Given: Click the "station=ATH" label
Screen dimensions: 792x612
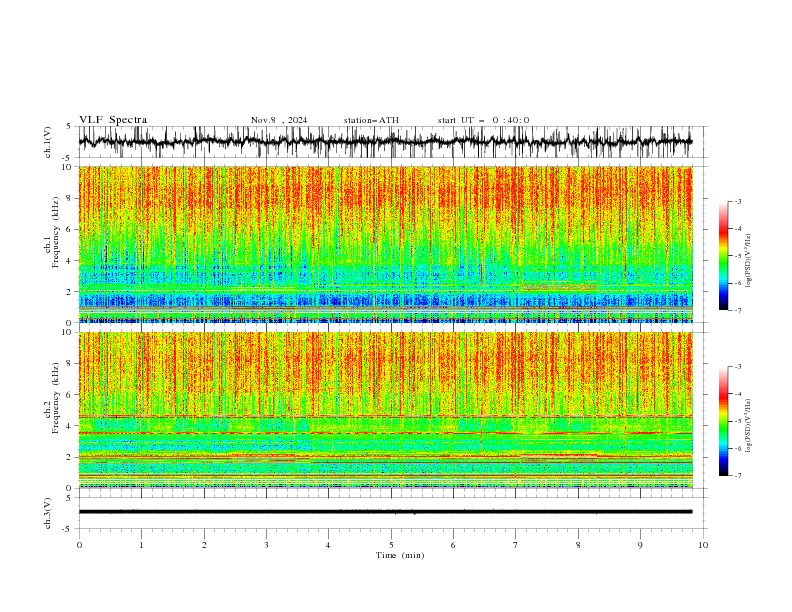Looking at the screenshot, I should pos(371,120).
